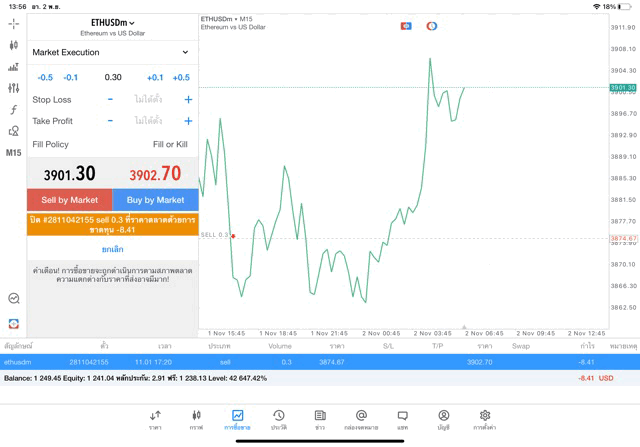Image resolution: width=640 pixels, height=447 pixels.
Task: Open the indicators (f) icon
Action: click(x=13, y=110)
